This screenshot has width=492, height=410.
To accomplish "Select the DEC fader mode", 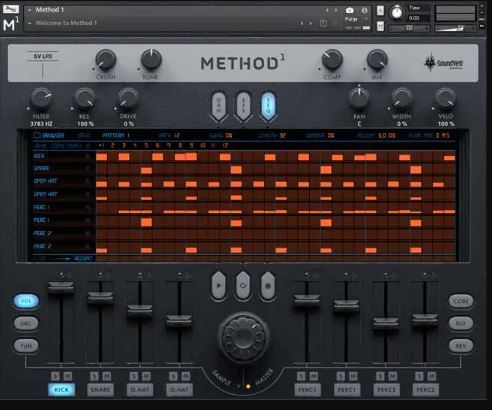I will (26, 323).
